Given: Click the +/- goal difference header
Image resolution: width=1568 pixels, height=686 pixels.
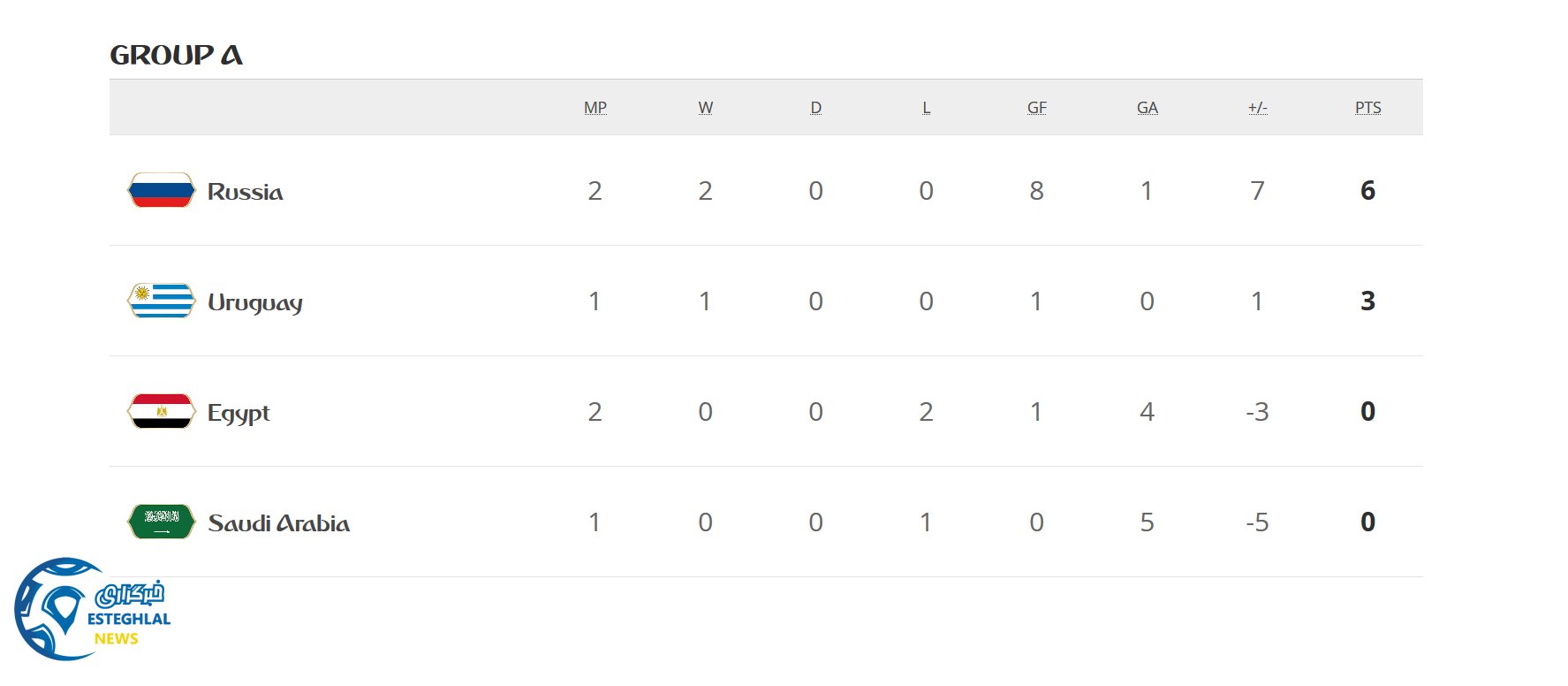Looking at the screenshot, I should [1257, 108].
